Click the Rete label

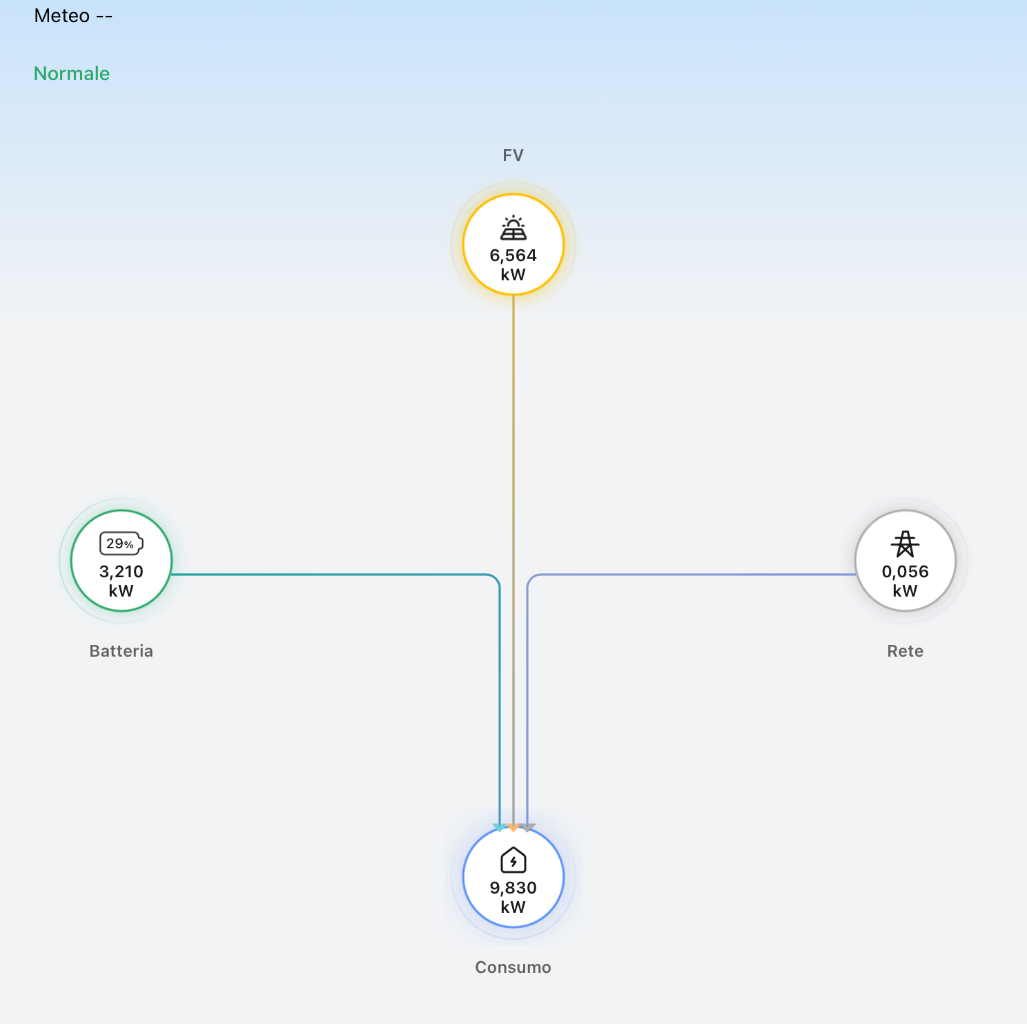click(x=905, y=651)
